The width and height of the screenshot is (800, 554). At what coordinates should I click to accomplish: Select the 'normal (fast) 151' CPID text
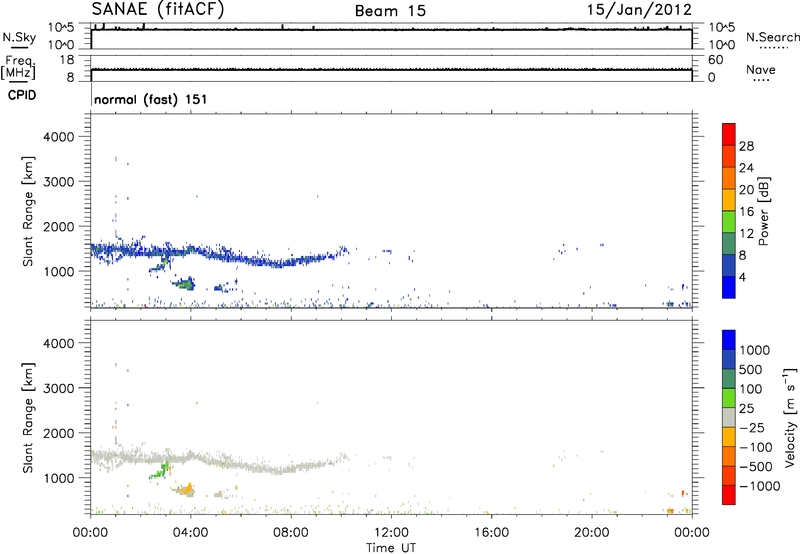(151, 99)
